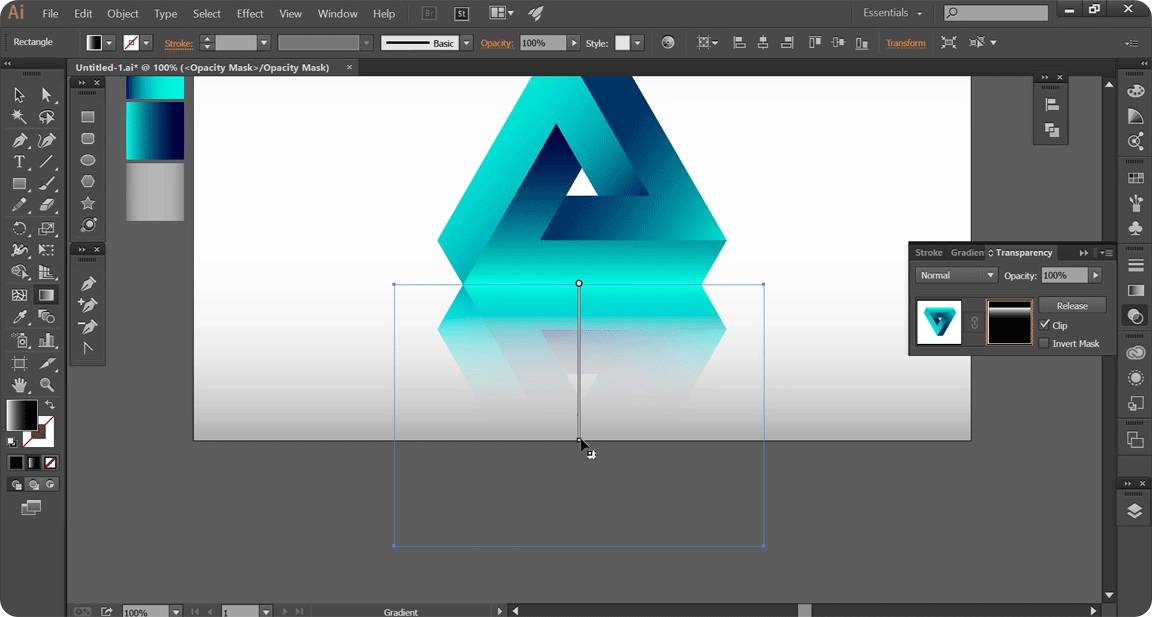The width and height of the screenshot is (1152, 617).
Task: Select the Type tool
Action: click(19, 162)
